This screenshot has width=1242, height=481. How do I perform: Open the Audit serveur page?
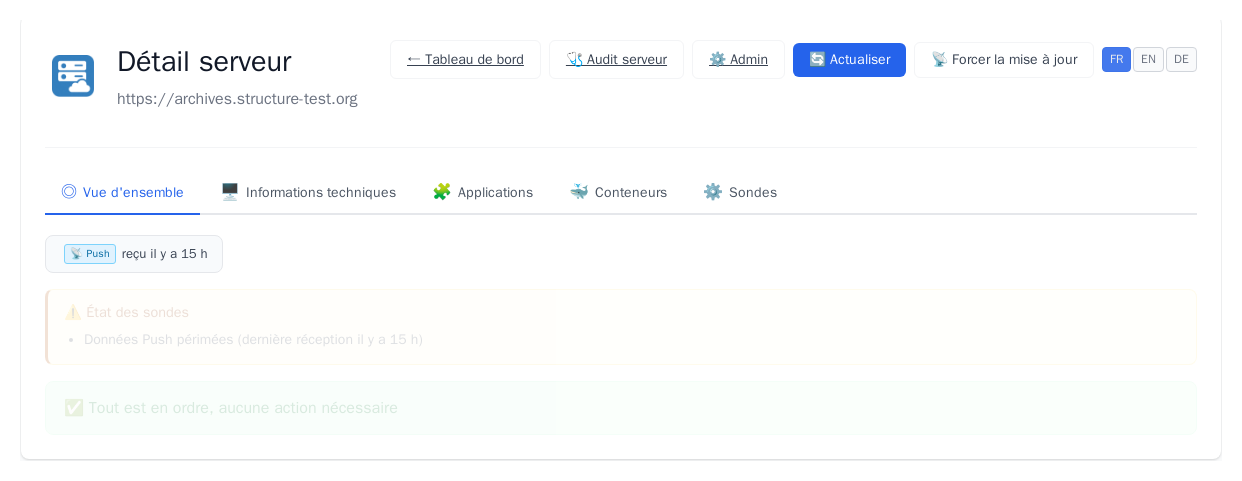pos(616,60)
